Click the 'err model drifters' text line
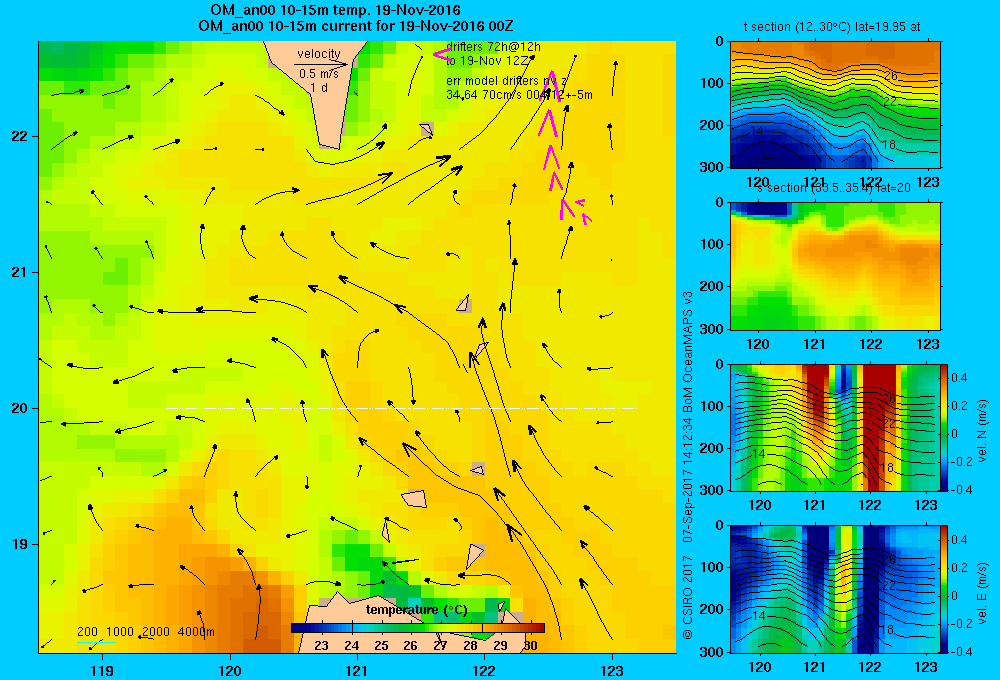 click(507, 80)
